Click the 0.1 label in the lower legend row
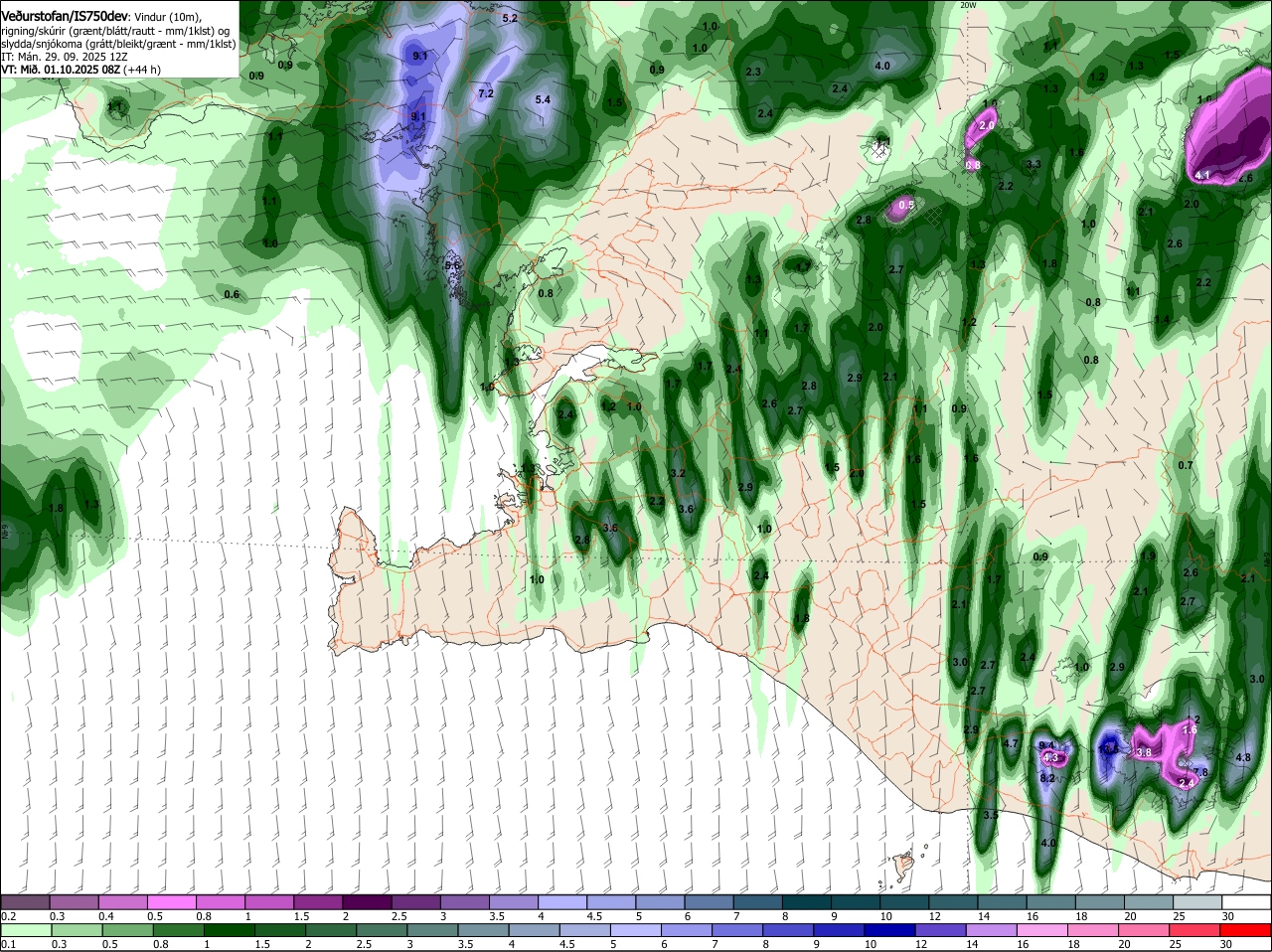 (x=9, y=944)
